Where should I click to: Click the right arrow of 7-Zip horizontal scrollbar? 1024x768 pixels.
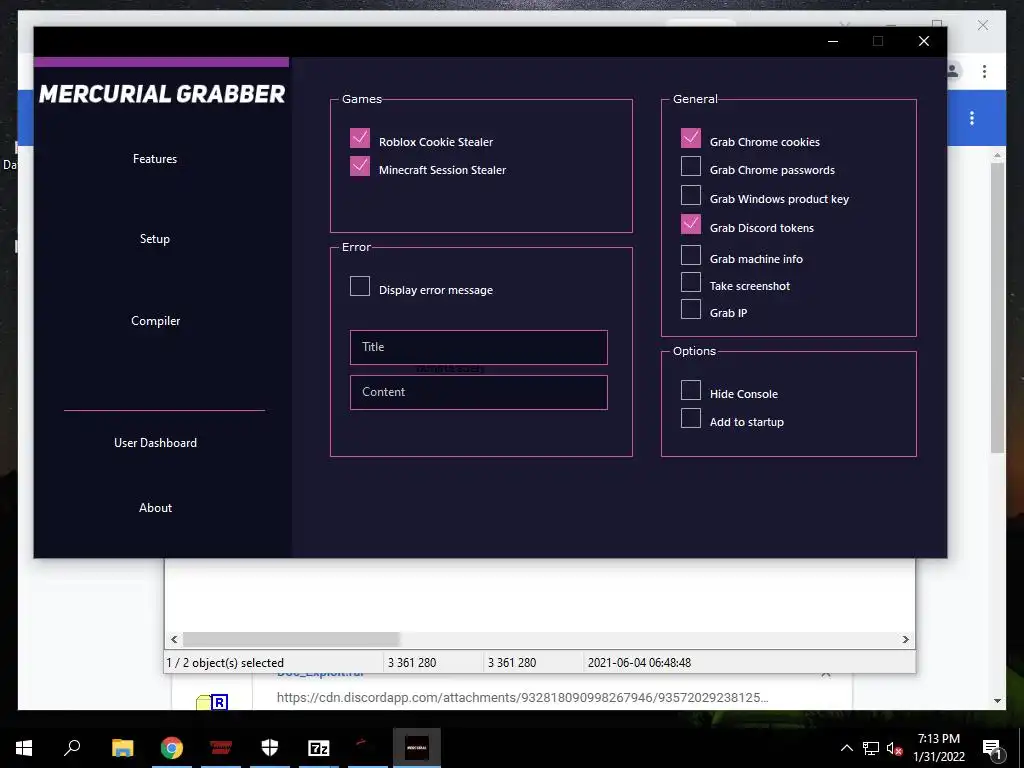(x=905, y=639)
